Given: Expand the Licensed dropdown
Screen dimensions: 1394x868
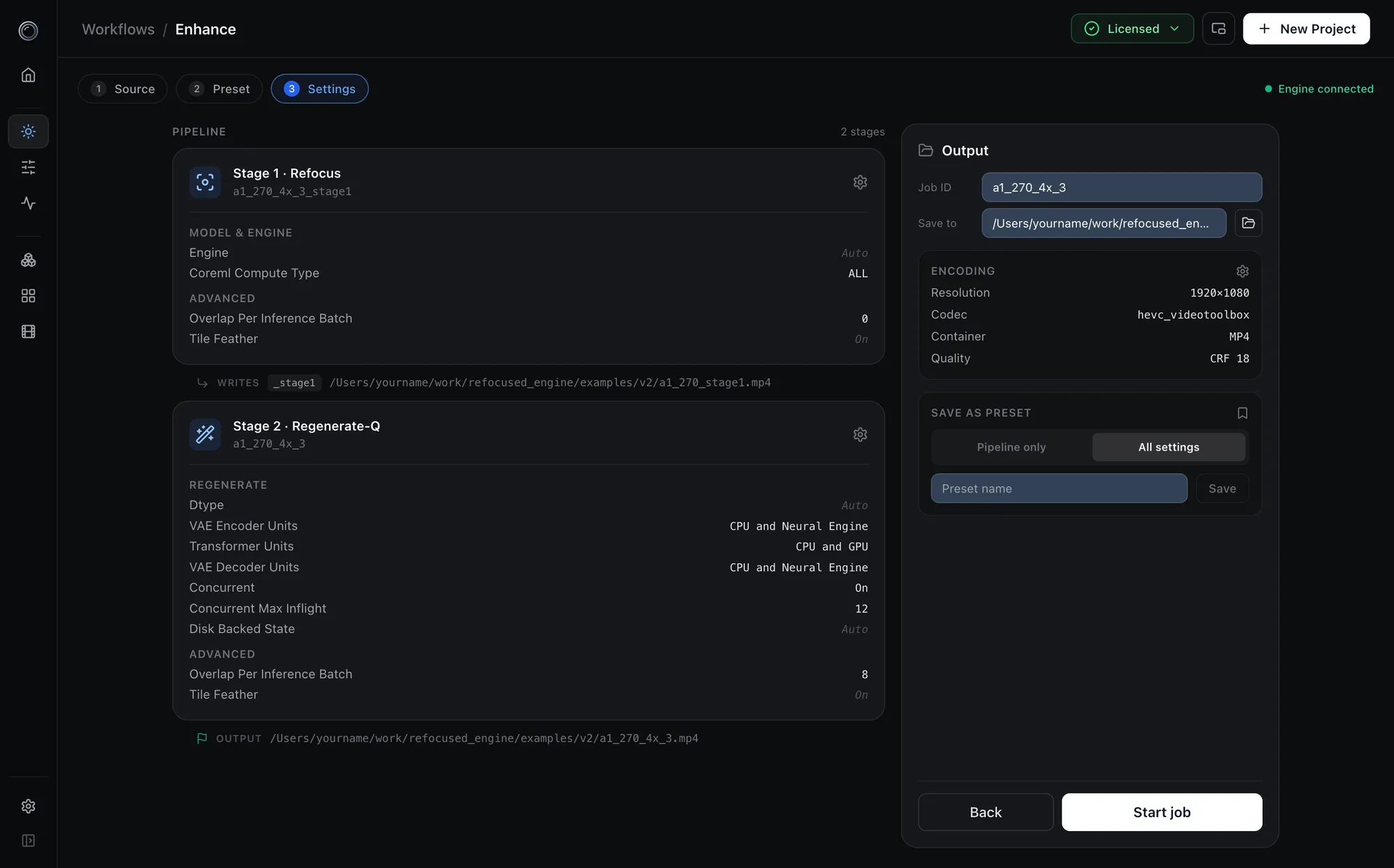Looking at the screenshot, I should (1132, 29).
